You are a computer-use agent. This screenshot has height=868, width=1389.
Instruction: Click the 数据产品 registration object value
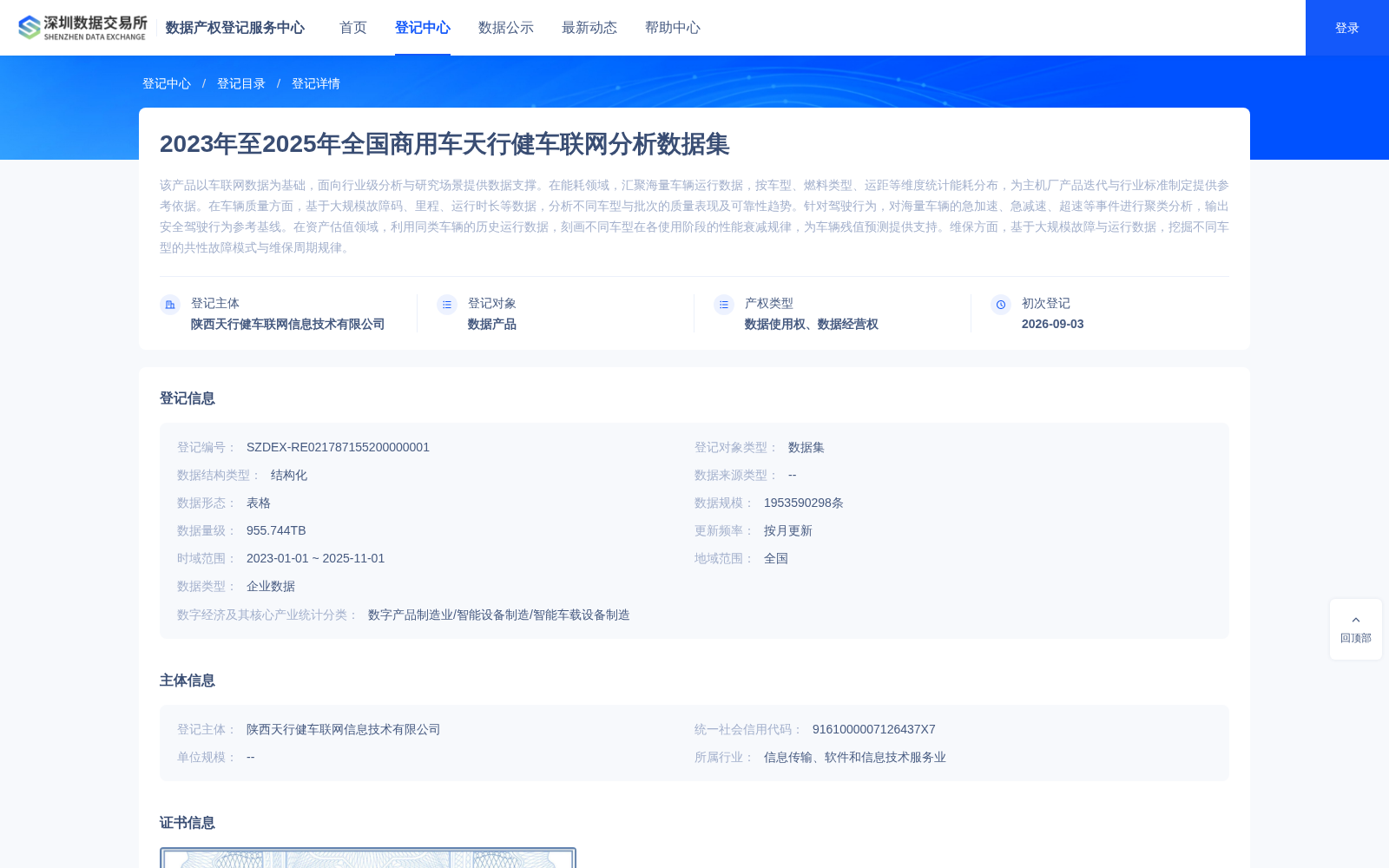click(492, 324)
